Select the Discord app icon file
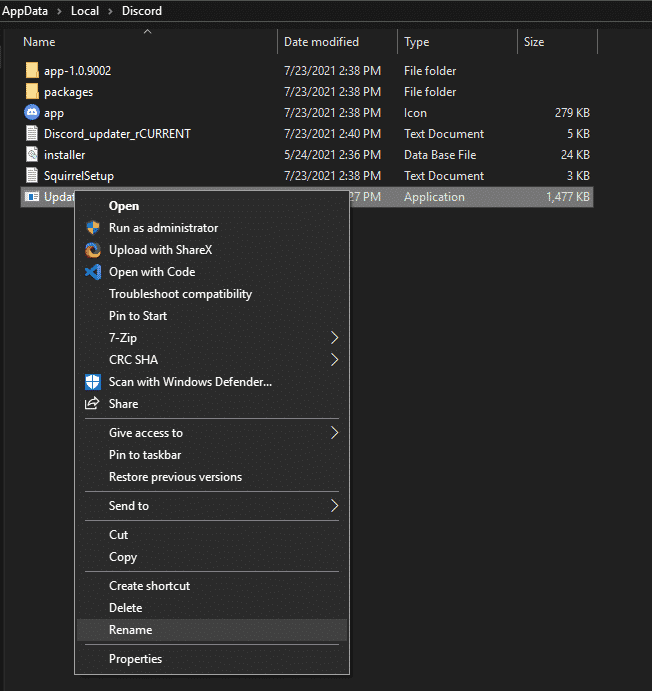652x691 pixels. [x=32, y=113]
